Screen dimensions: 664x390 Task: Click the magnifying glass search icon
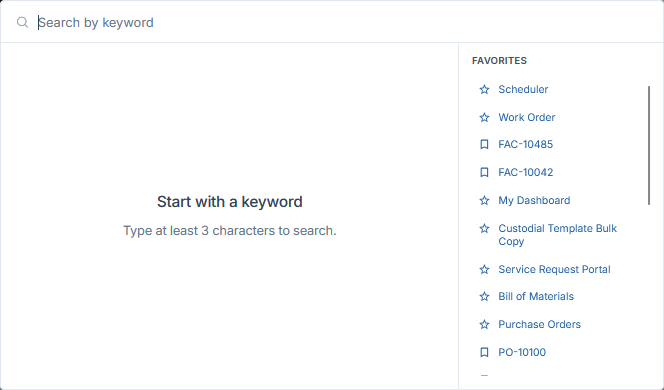coord(22,22)
